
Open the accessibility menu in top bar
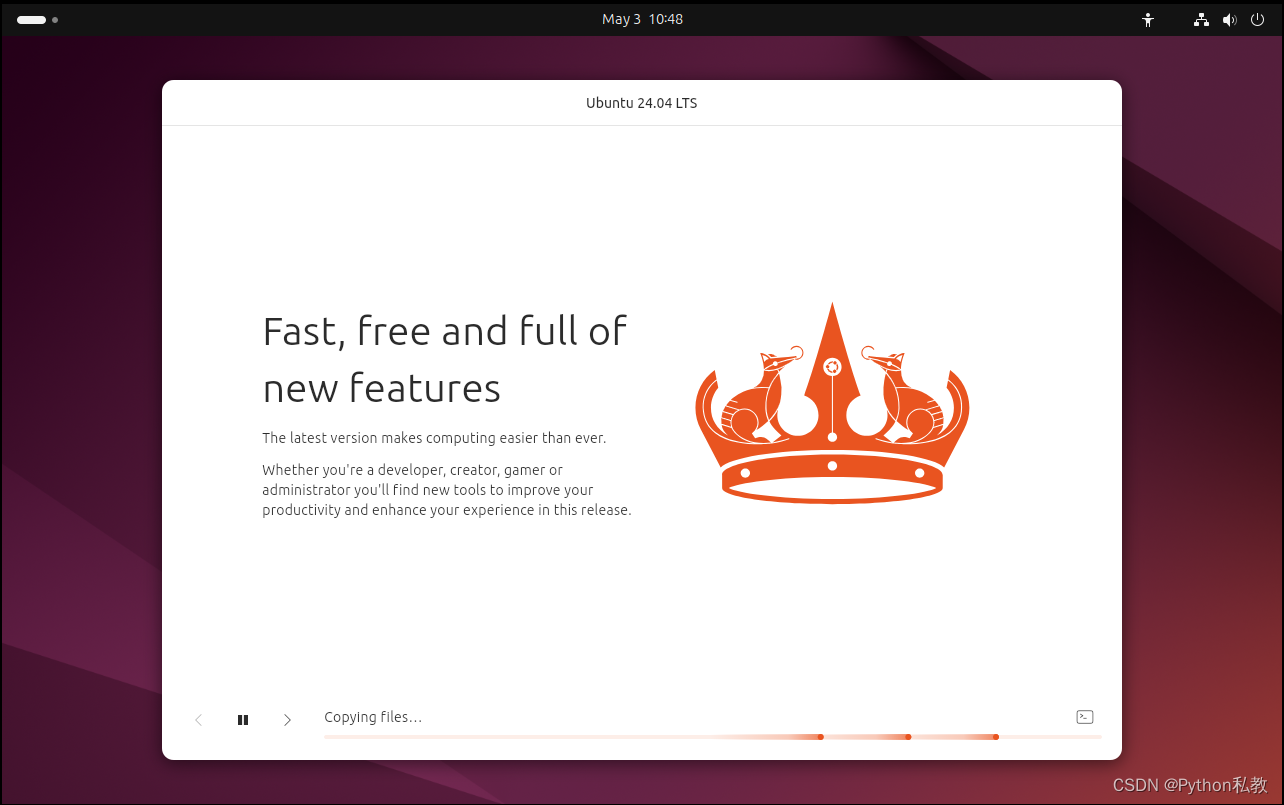[1148, 19]
